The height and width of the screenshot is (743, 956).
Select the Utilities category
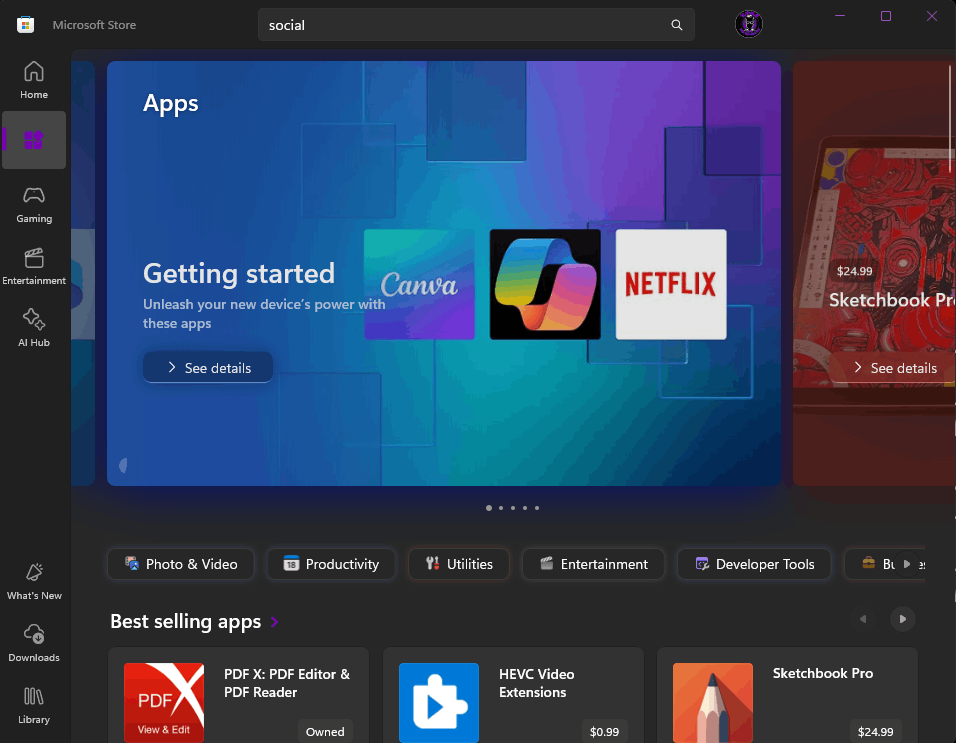pos(458,564)
